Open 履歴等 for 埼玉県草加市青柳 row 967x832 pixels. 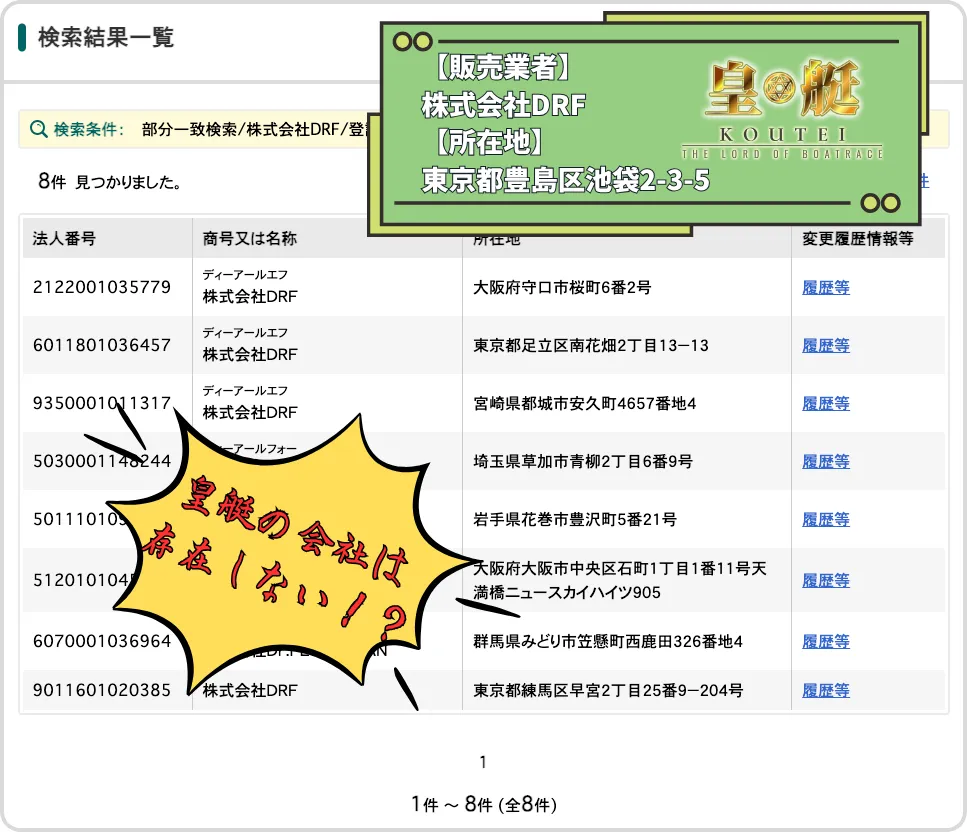[x=825, y=462]
